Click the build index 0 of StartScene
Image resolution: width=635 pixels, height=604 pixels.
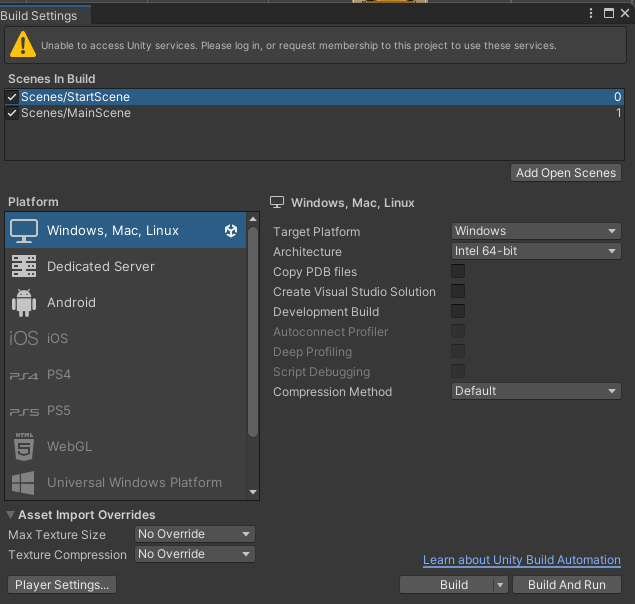coord(617,97)
